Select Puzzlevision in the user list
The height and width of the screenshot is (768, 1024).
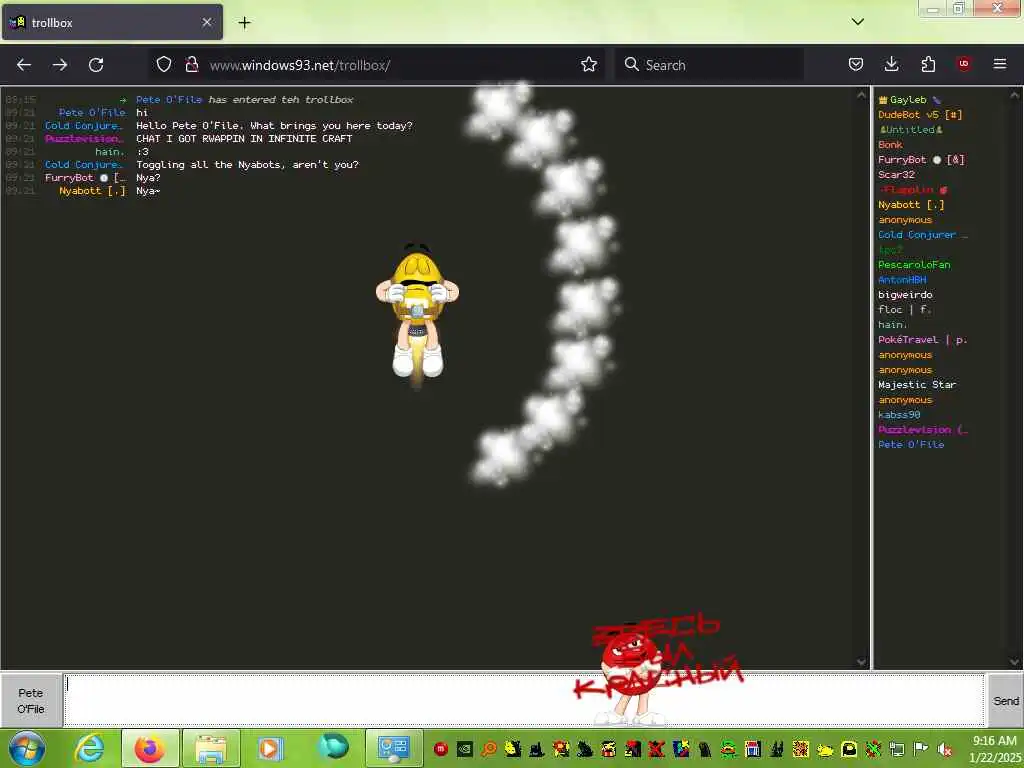922,430
